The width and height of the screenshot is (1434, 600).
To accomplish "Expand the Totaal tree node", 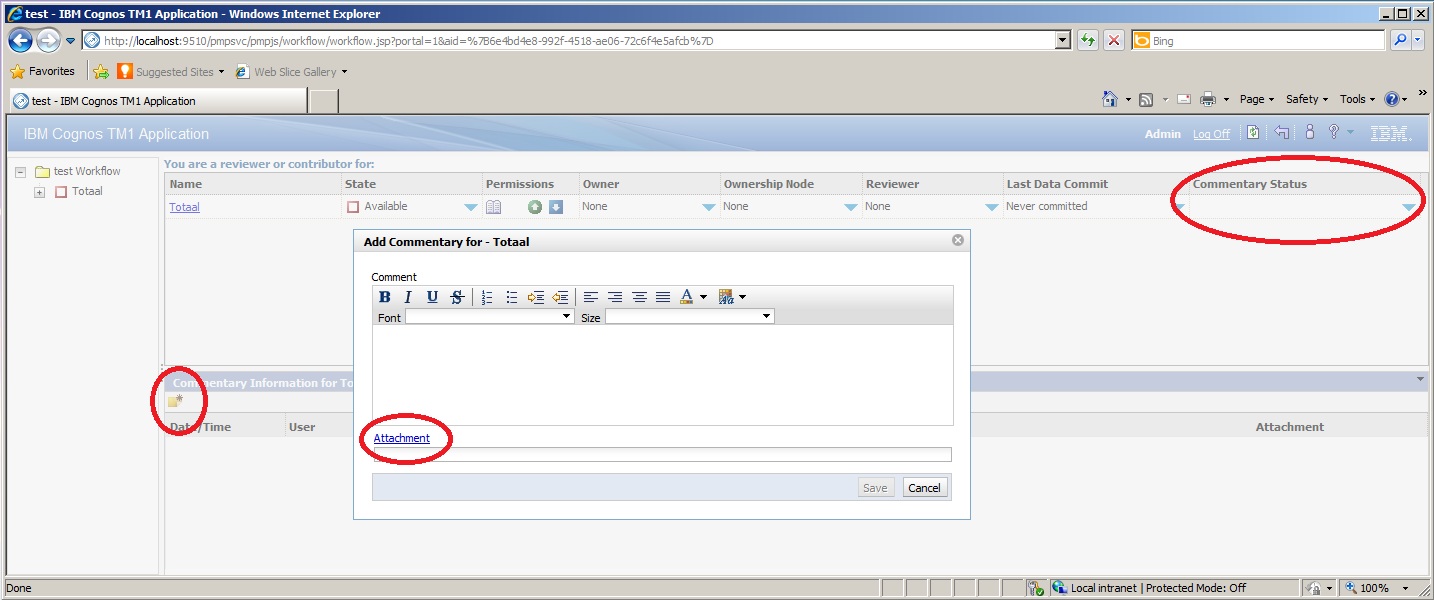I will 40,192.
